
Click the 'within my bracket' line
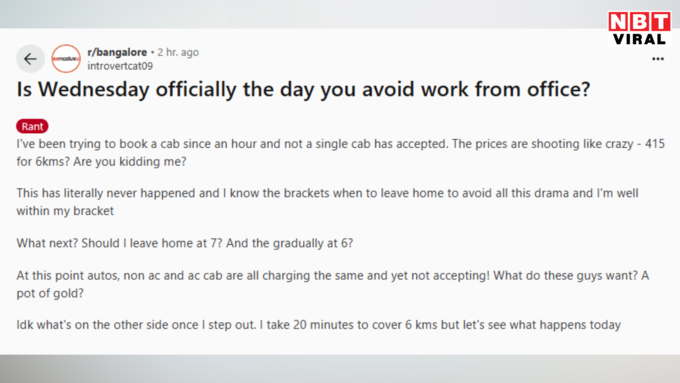coord(65,211)
